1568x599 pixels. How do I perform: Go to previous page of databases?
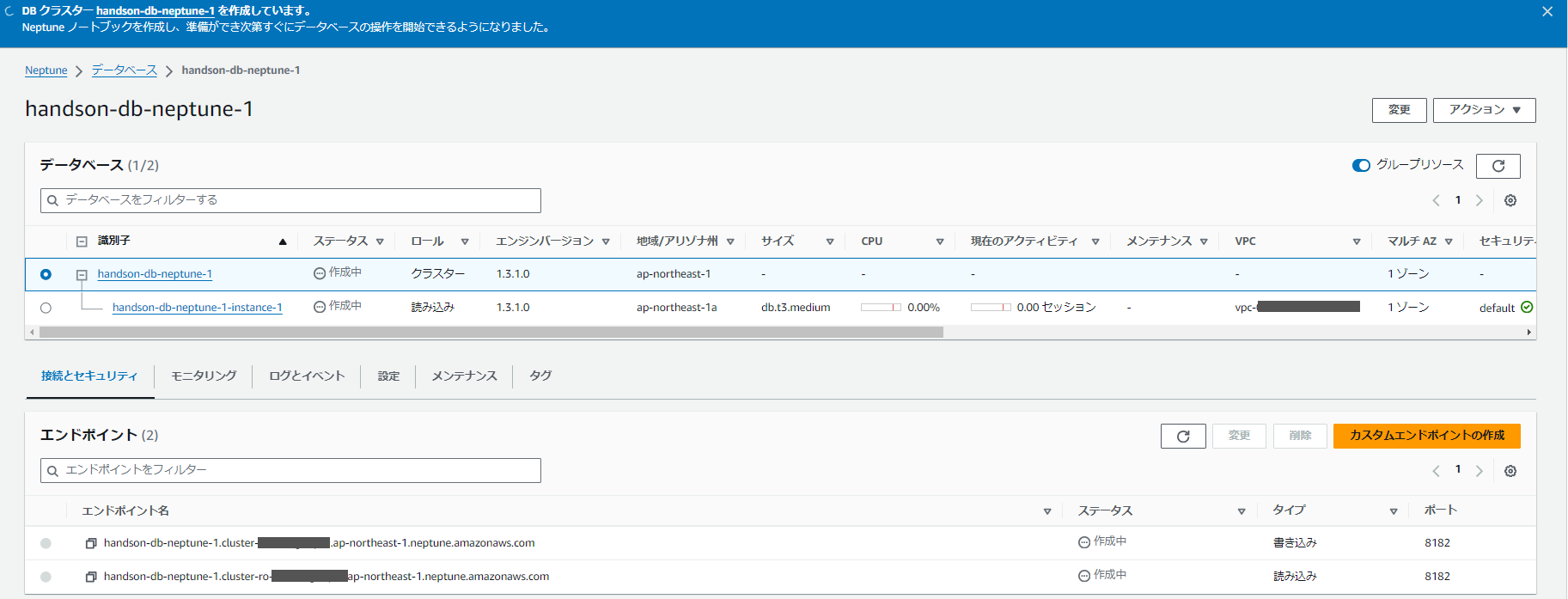tap(1436, 200)
